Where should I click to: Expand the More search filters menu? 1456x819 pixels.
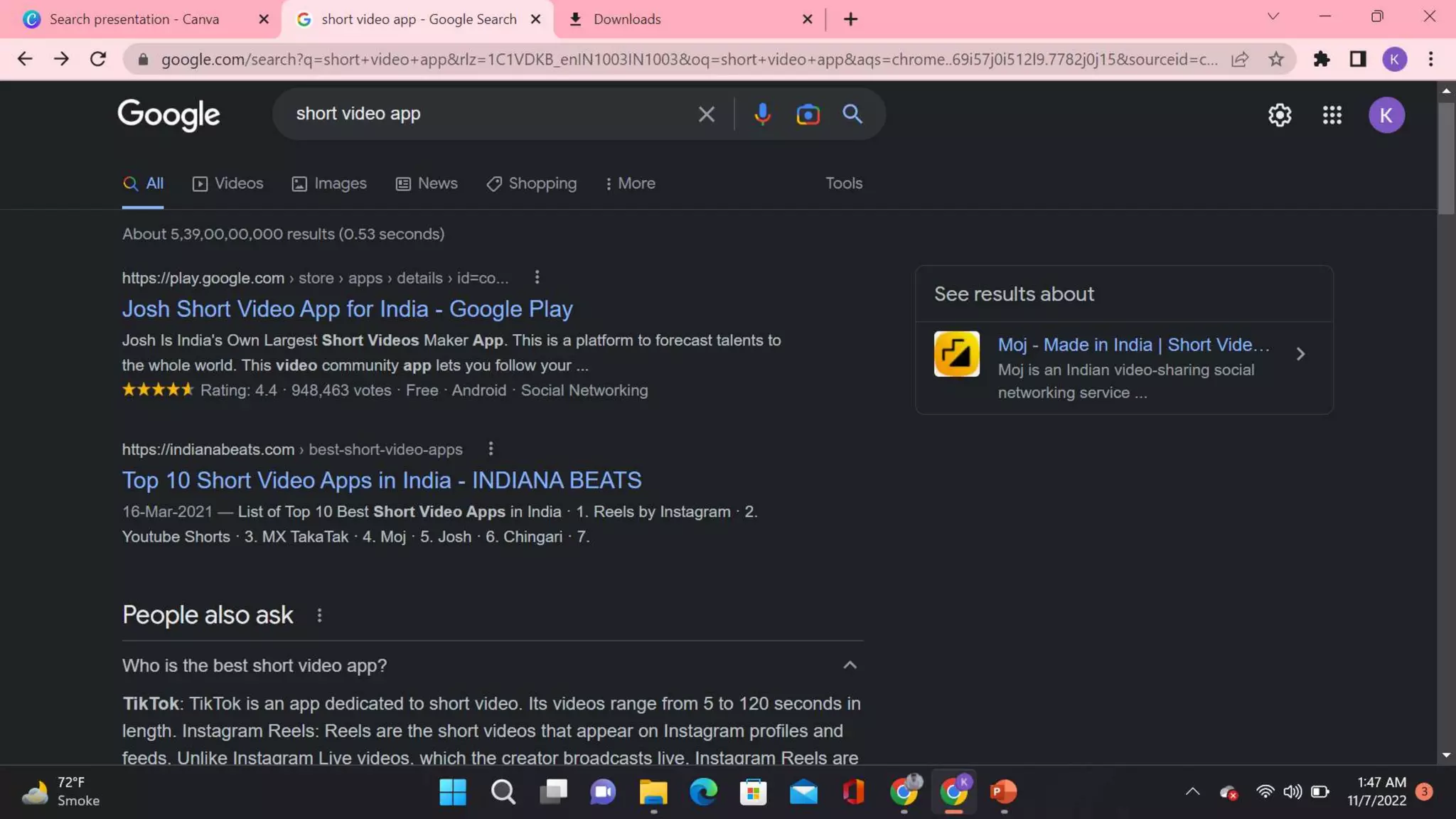coord(630,183)
